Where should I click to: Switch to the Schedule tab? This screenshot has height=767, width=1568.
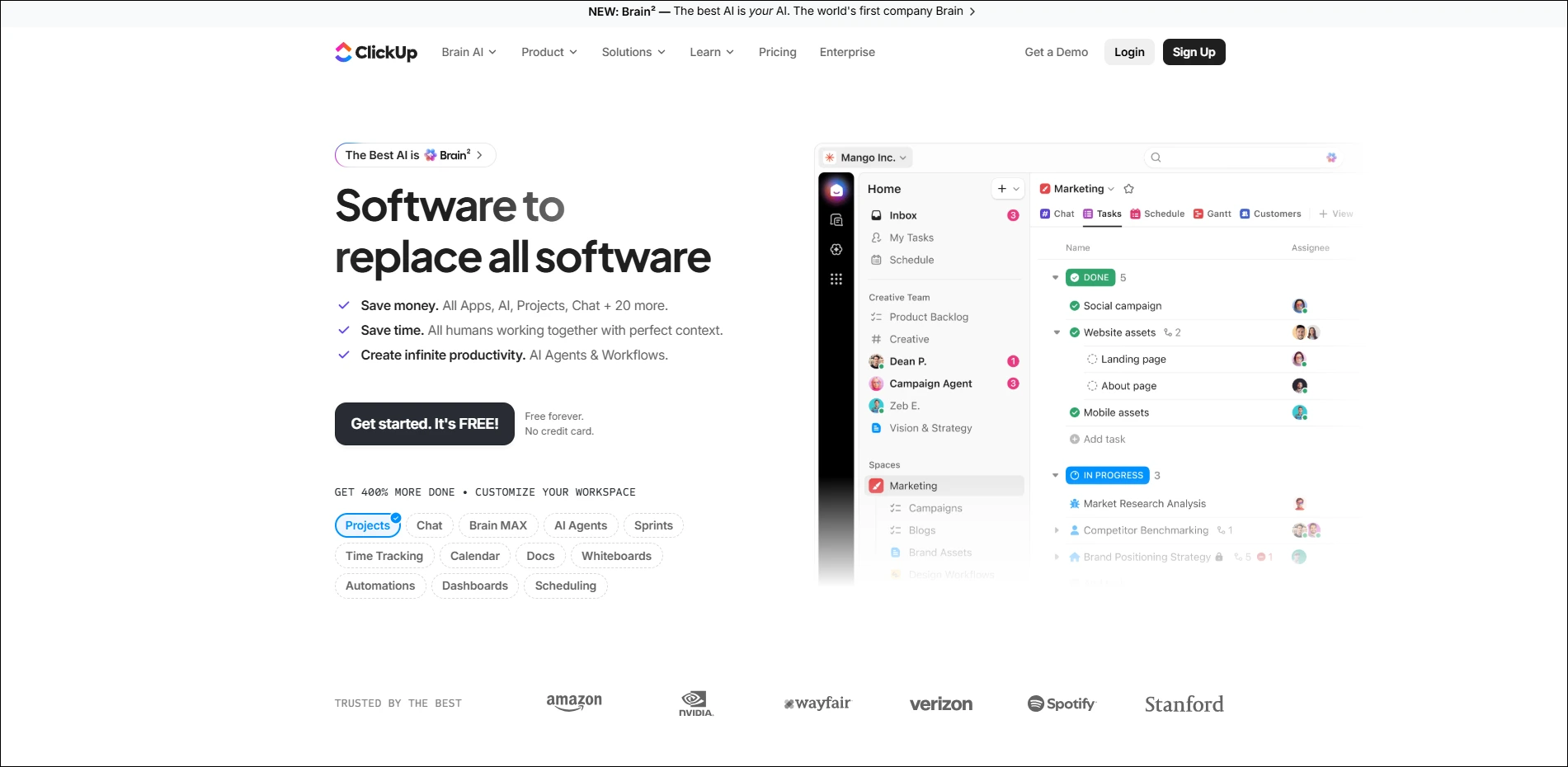[1157, 214]
